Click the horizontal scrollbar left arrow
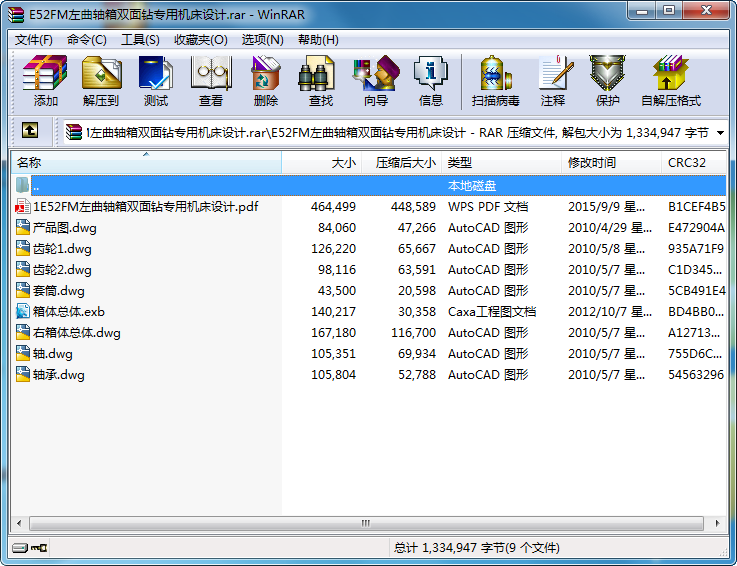Viewport: 737px width, 566px height. pyautogui.click(x=19, y=523)
